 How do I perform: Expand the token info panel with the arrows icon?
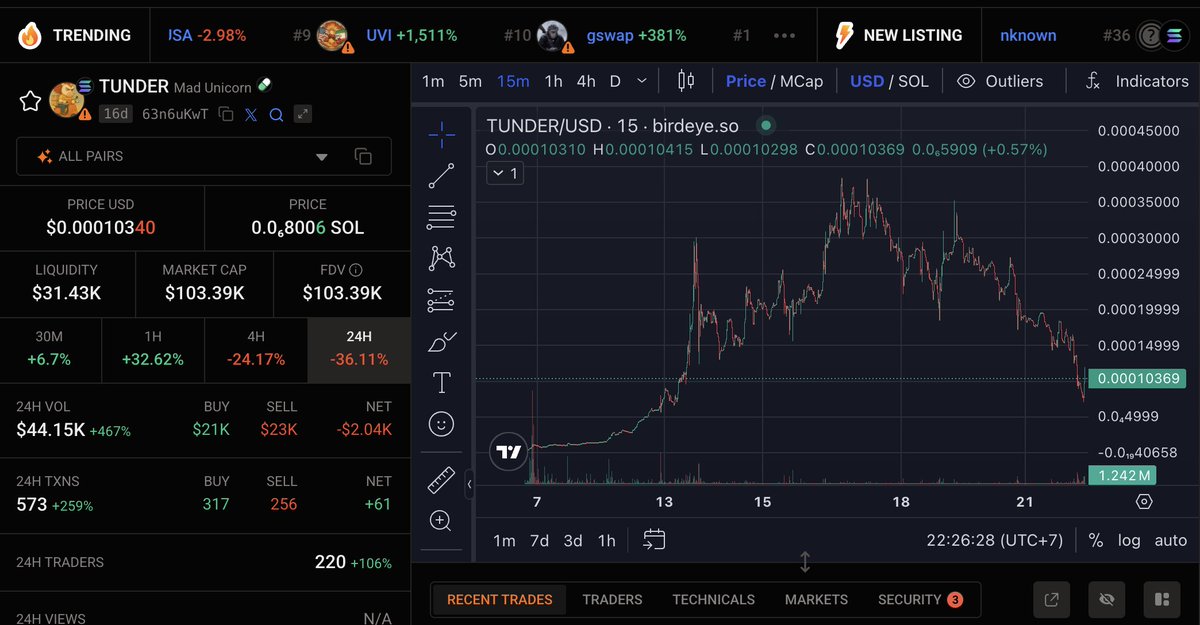click(302, 114)
